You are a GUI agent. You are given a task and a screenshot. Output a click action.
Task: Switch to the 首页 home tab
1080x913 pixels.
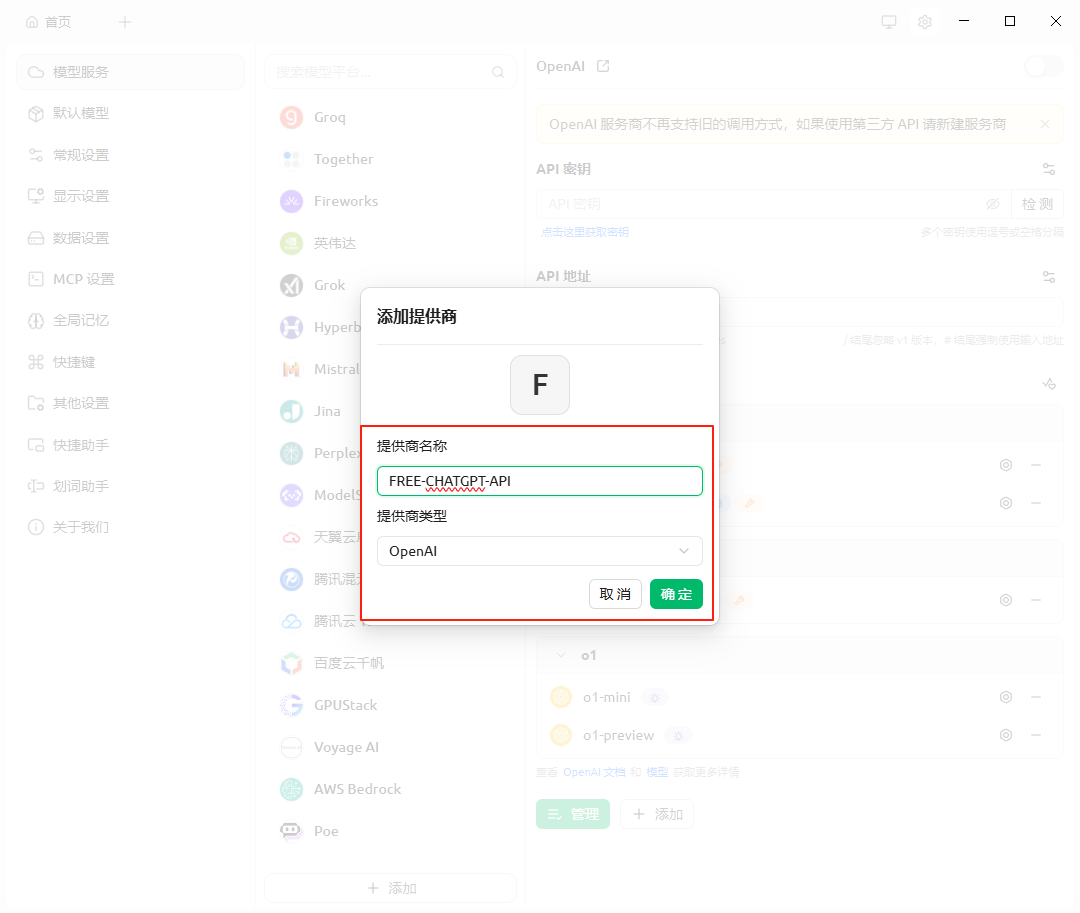click(48, 22)
